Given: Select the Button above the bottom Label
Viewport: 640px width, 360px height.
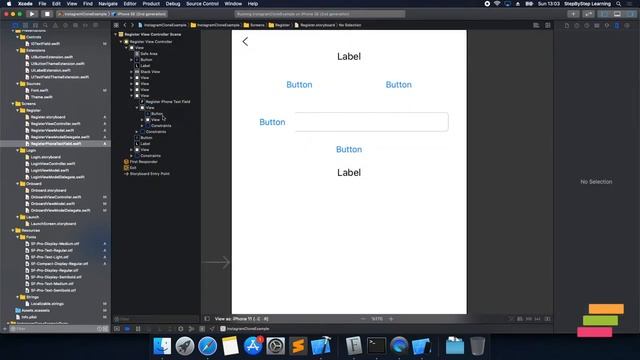Looking at the screenshot, I should click(x=349, y=149).
